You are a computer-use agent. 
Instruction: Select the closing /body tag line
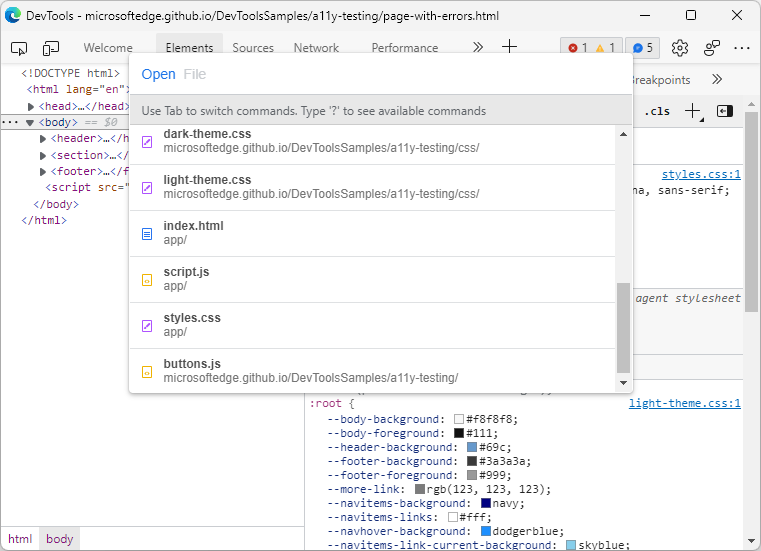pos(56,204)
